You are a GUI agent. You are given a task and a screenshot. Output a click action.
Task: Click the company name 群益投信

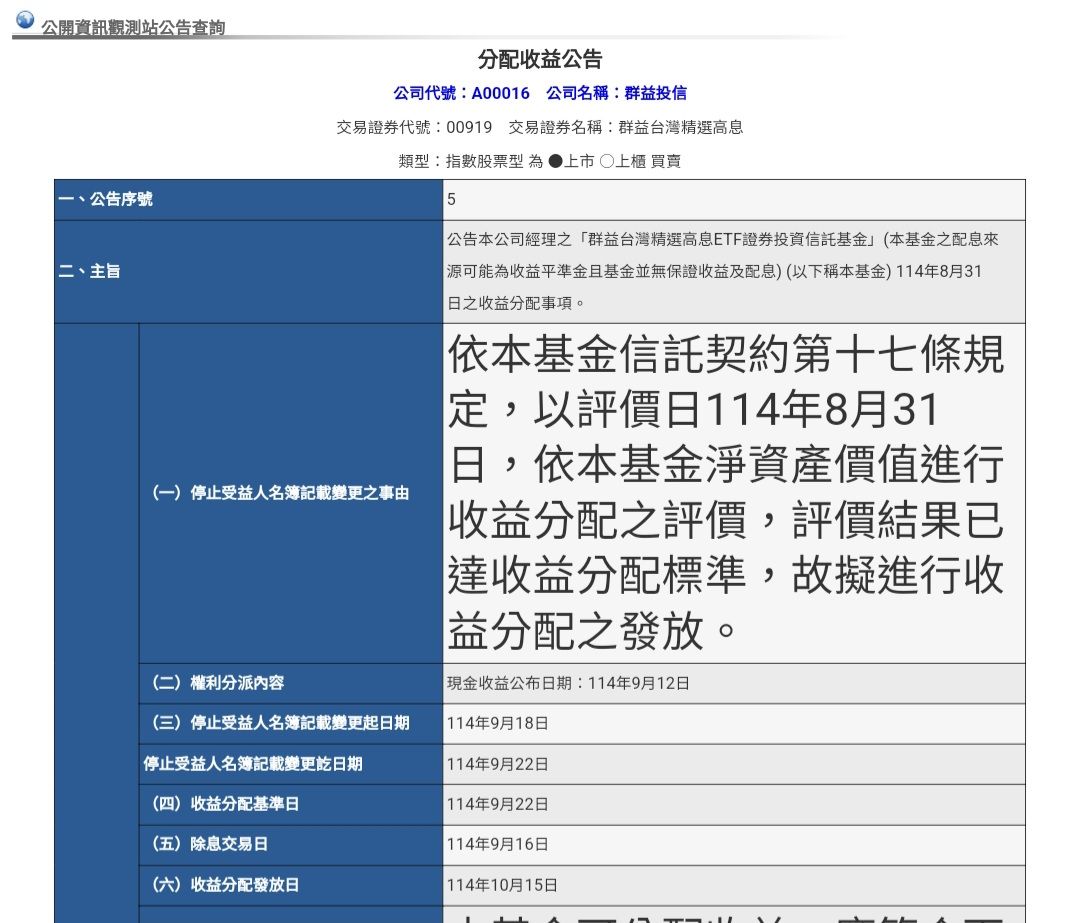(x=655, y=93)
